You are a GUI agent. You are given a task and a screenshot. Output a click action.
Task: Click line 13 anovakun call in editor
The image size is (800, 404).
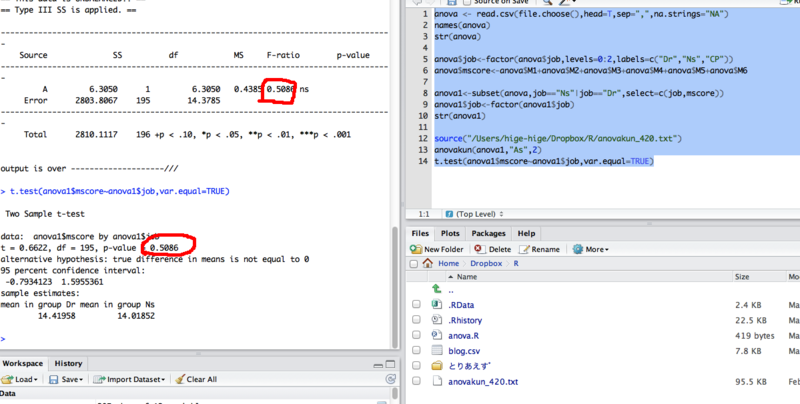[487, 150]
